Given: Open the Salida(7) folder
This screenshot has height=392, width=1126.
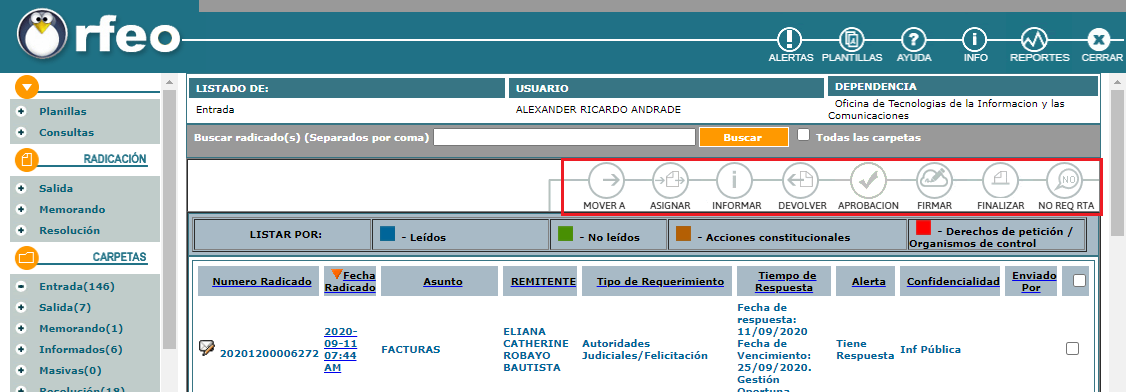Looking at the screenshot, I should pos(65,307).
